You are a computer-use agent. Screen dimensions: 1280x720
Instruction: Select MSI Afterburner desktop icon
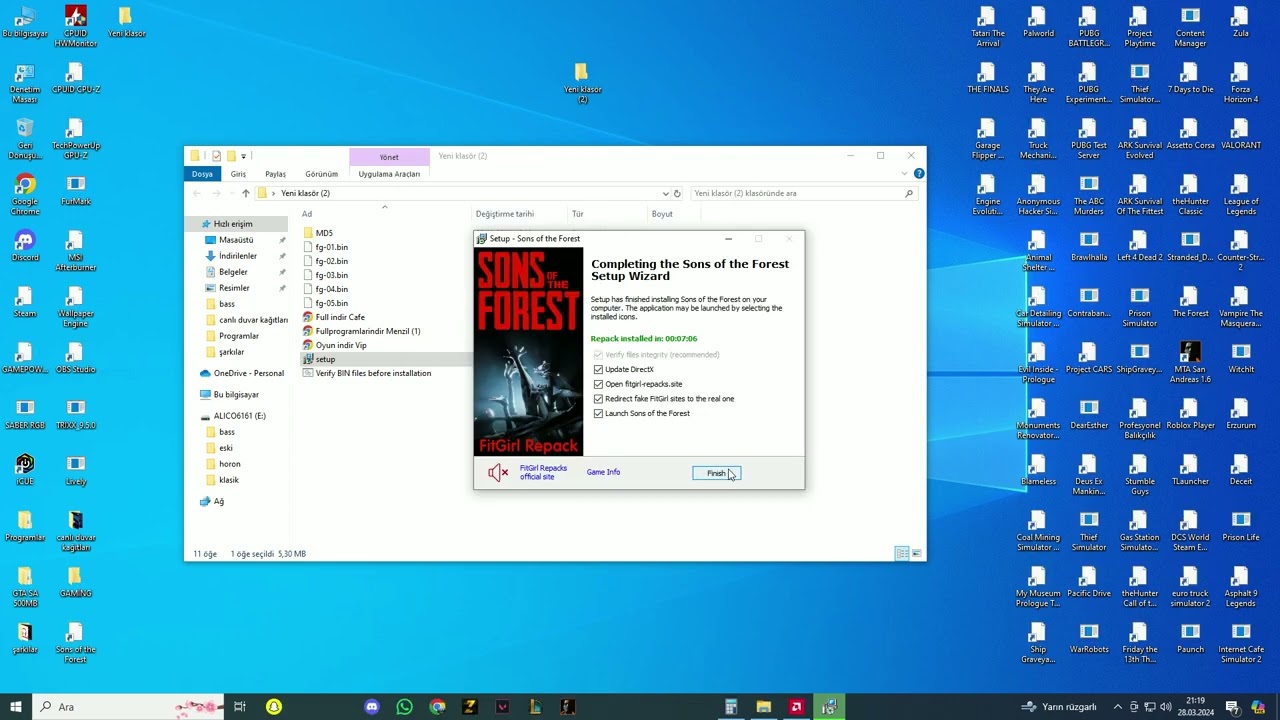tap(75, 251)
